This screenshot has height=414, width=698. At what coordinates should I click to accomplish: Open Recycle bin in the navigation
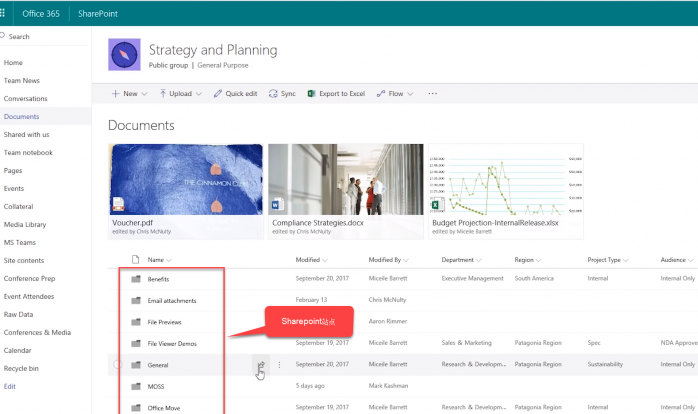point(21,368)
